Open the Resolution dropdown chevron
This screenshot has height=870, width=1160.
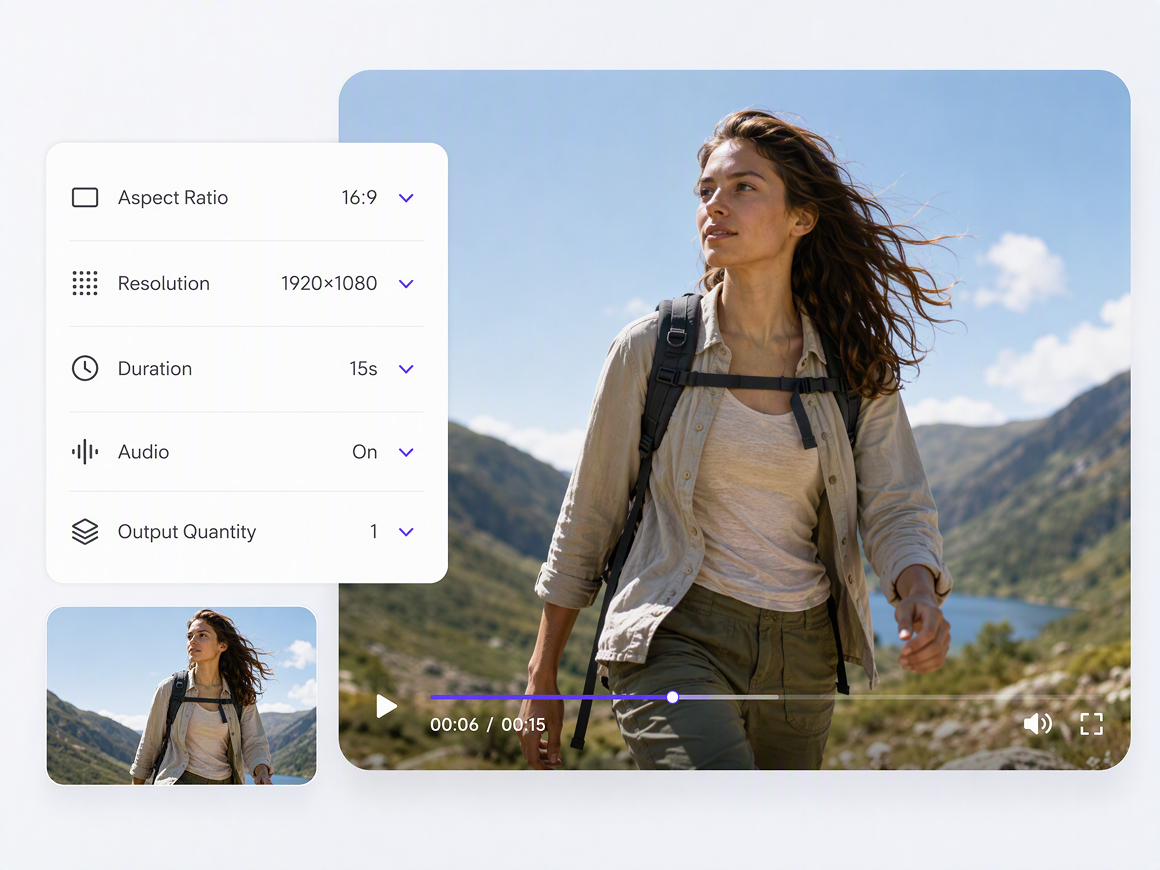[406, 284]
